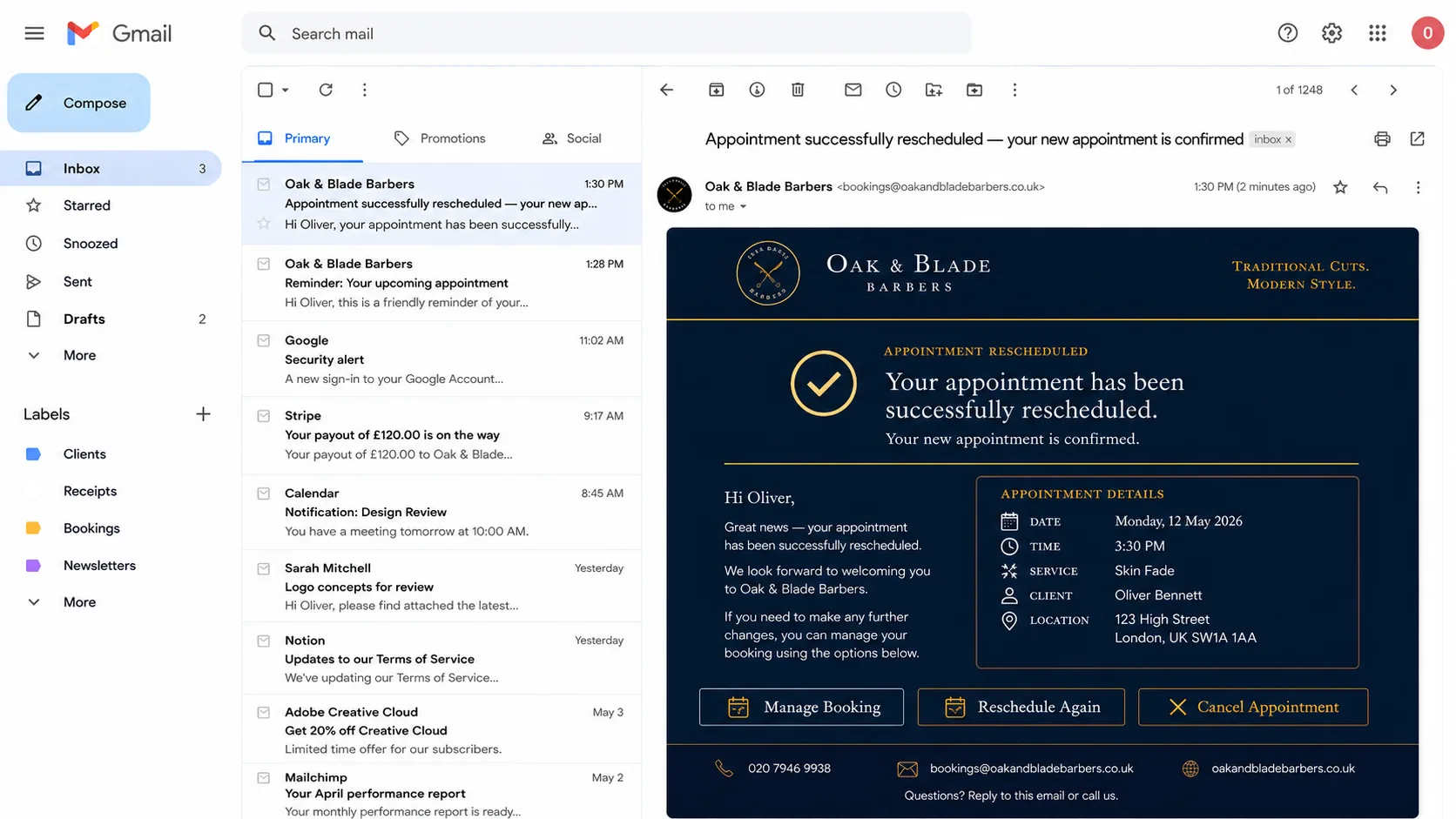Image resolution: width=1456 pixels, height=819 pixels.
Task: Create a new label plus icon
Action: point(203,414)
